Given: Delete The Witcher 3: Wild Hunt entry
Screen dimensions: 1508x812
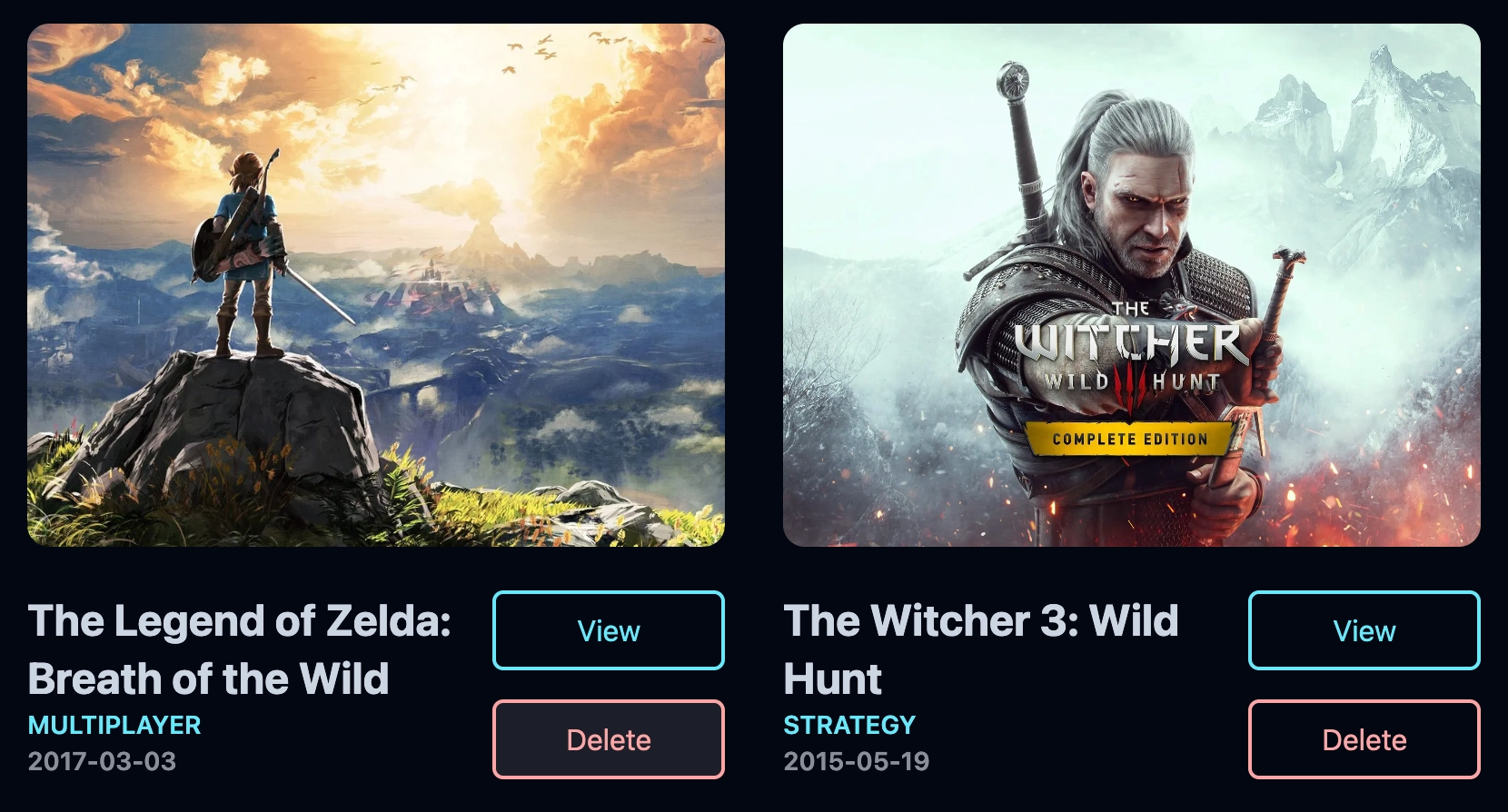Looking at the screenshot, I should (1364, 739).
